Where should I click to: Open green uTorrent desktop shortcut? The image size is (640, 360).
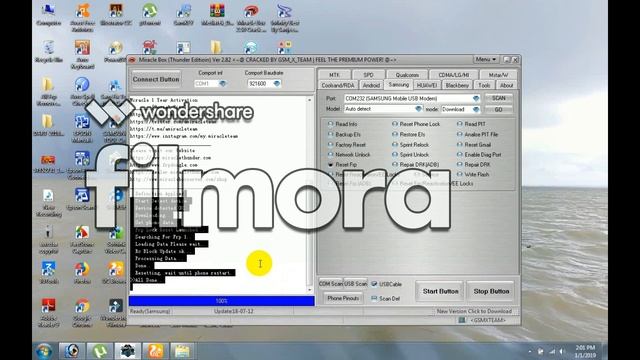pos(150,15)
